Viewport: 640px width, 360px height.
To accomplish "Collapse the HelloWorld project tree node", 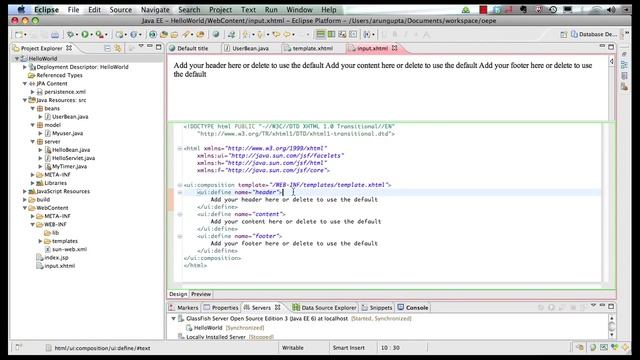I will point(17,59).
